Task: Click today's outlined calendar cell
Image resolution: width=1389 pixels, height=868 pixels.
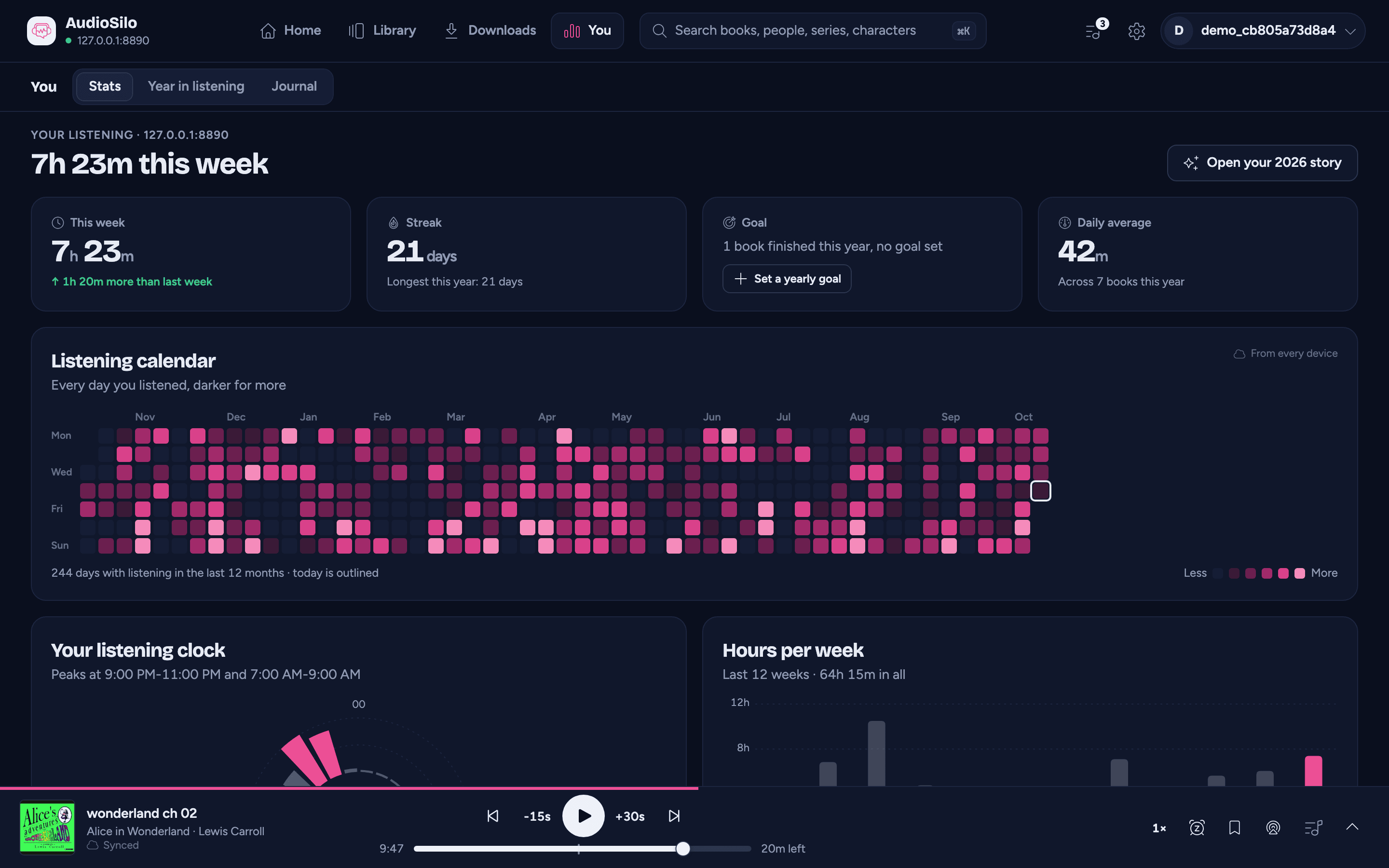Action: coord(1041,491)
